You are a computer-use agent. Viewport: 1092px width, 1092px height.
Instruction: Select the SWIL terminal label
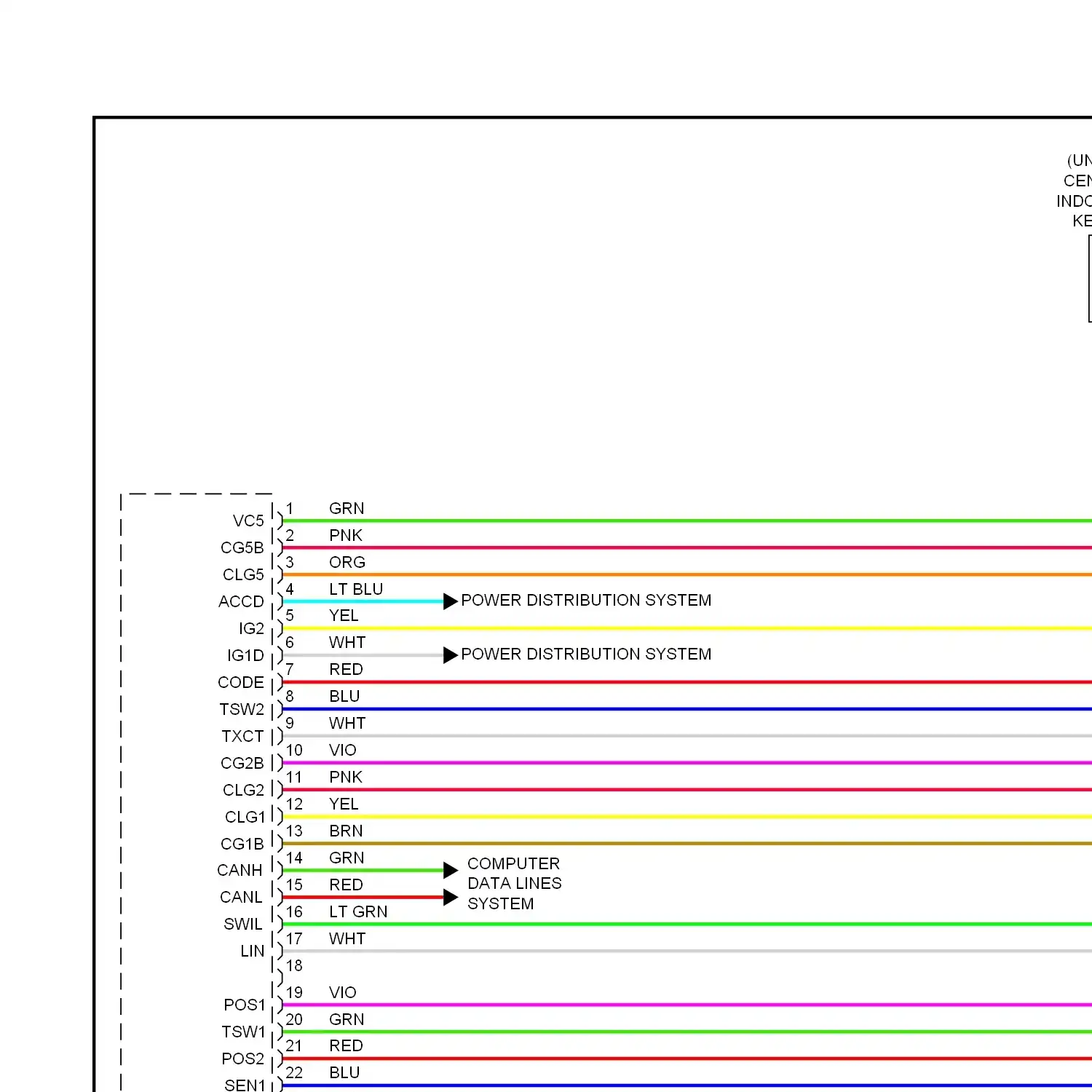pyautogui.click(x=242, y=925)
